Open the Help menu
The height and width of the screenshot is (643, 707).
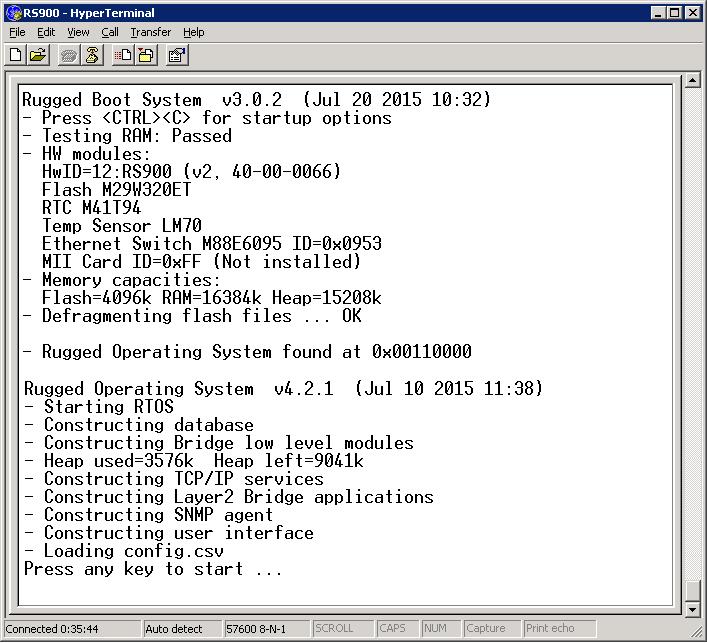tap(193, 32)
